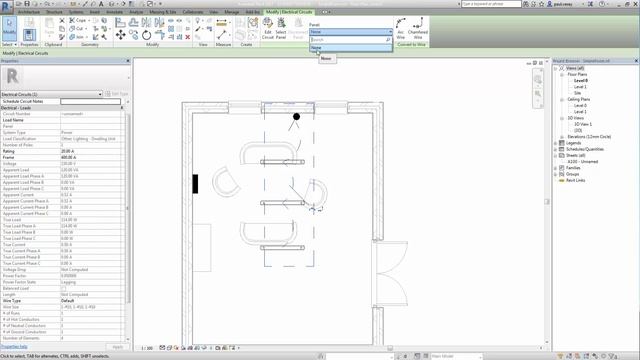Viewport: 640px width, 360px height.
Task: Click the zoom icon in navigation bar
Action: tap(538, 94)
